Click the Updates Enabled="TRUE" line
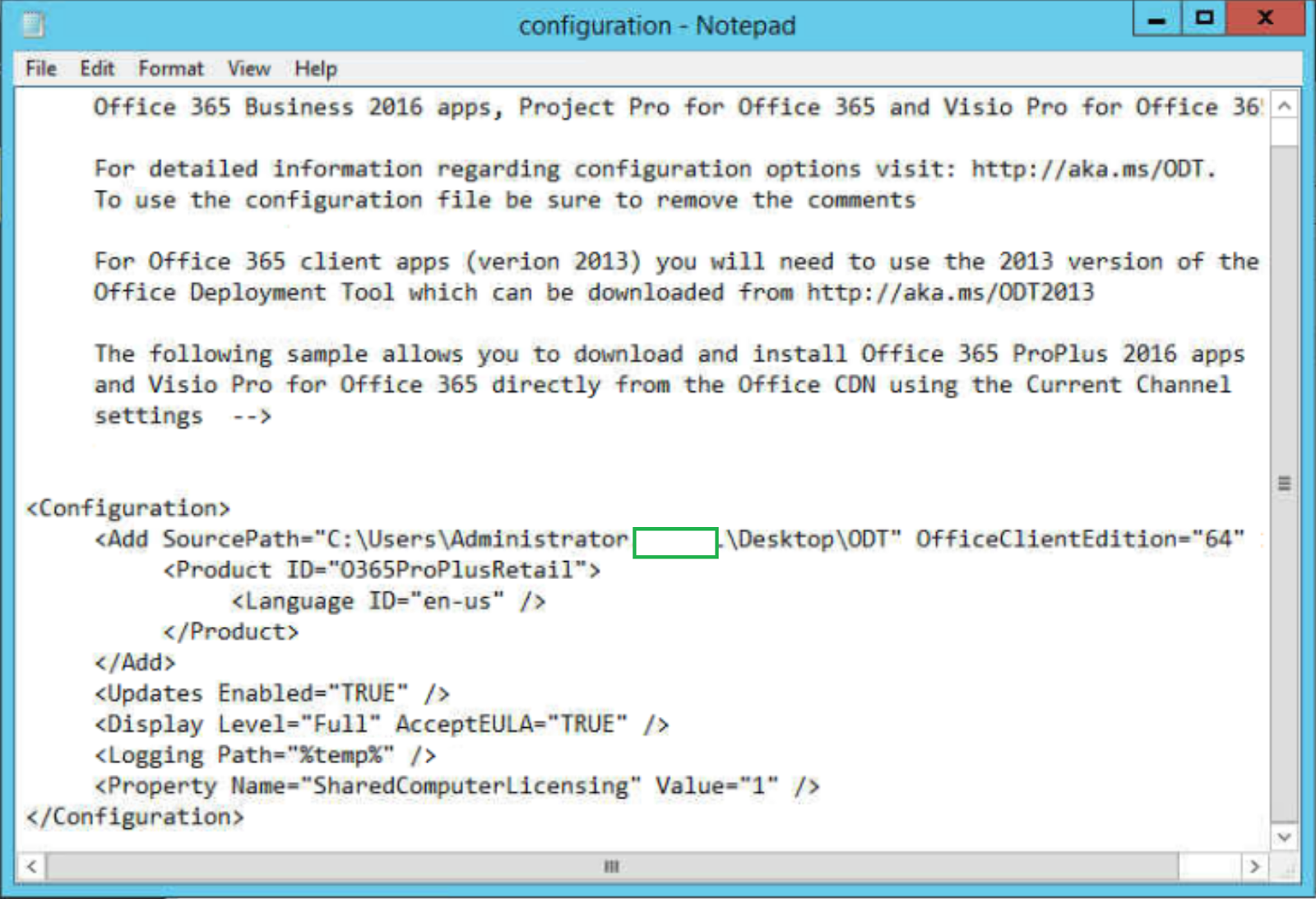 tap(271, 693)
